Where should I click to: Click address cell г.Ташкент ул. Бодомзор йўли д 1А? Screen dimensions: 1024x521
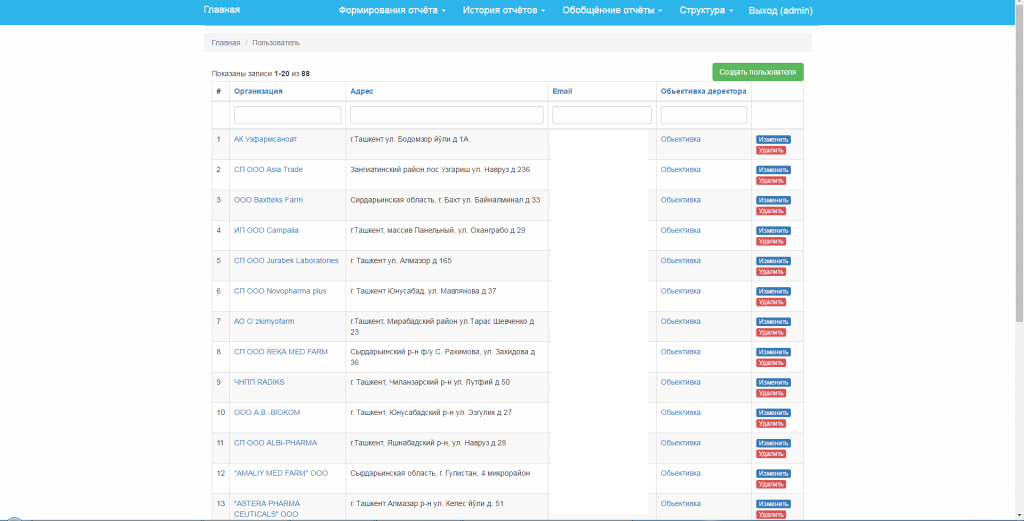tap(409, 139)
